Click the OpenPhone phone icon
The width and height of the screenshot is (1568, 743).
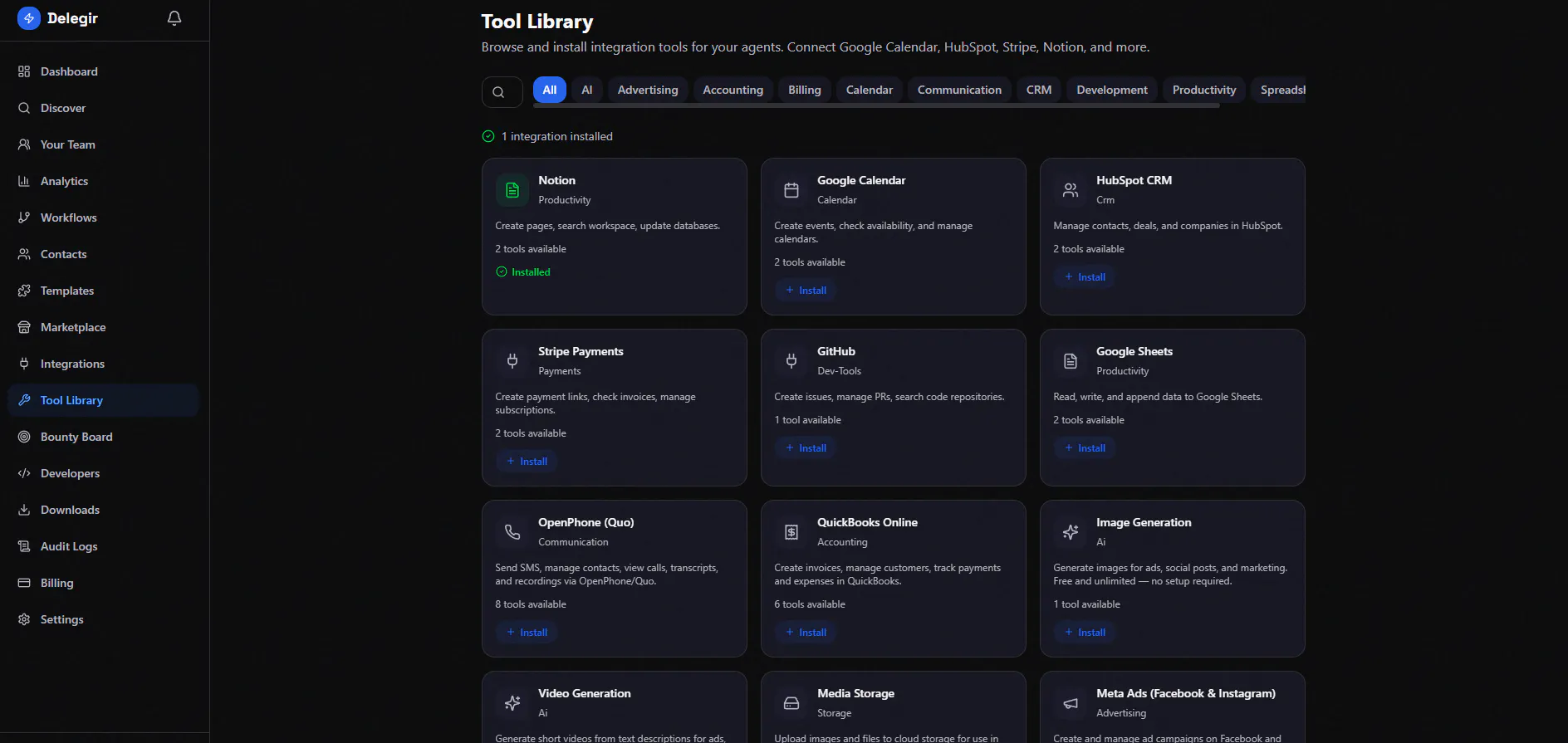pos(512,532)
